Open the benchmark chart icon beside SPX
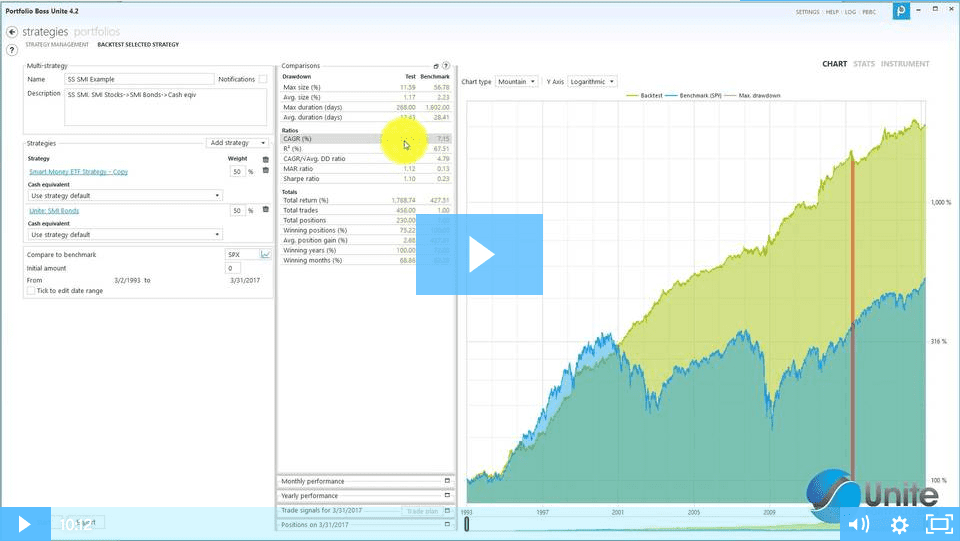 265,254
